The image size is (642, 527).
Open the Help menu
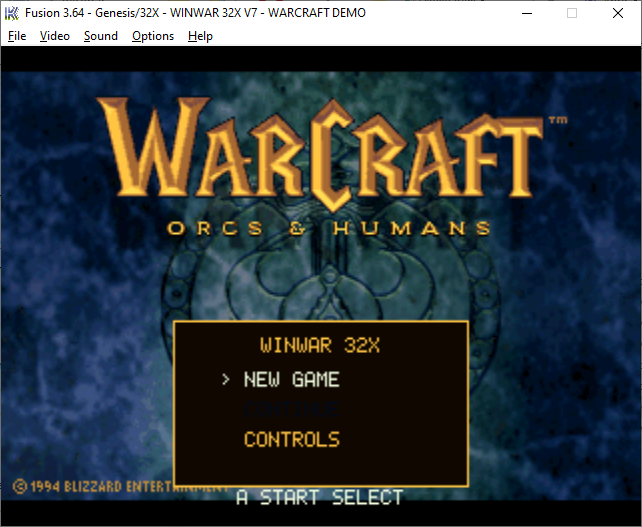coord(200,36)
